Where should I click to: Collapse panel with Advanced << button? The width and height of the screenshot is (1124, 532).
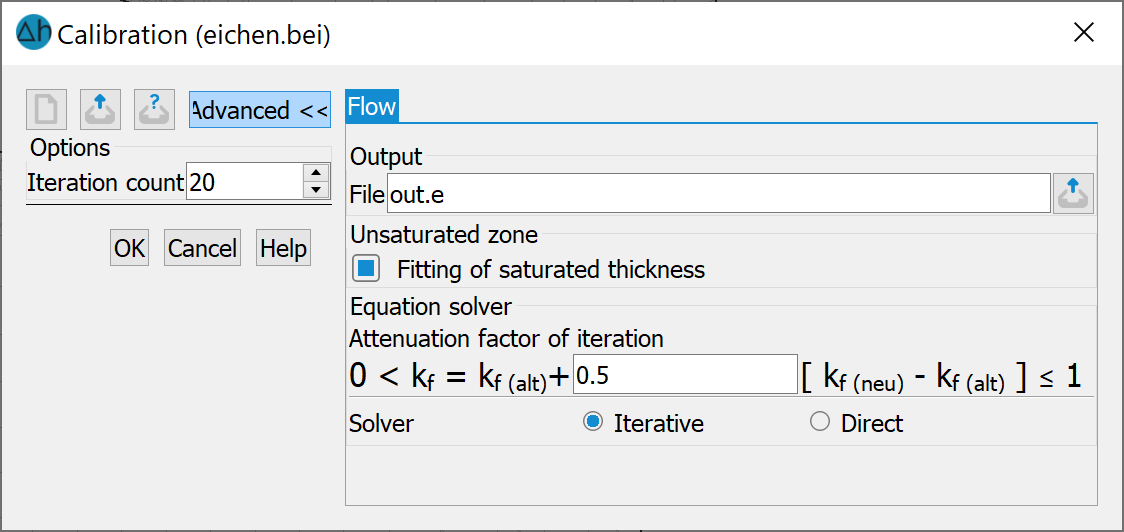click(x=259, y=110)
